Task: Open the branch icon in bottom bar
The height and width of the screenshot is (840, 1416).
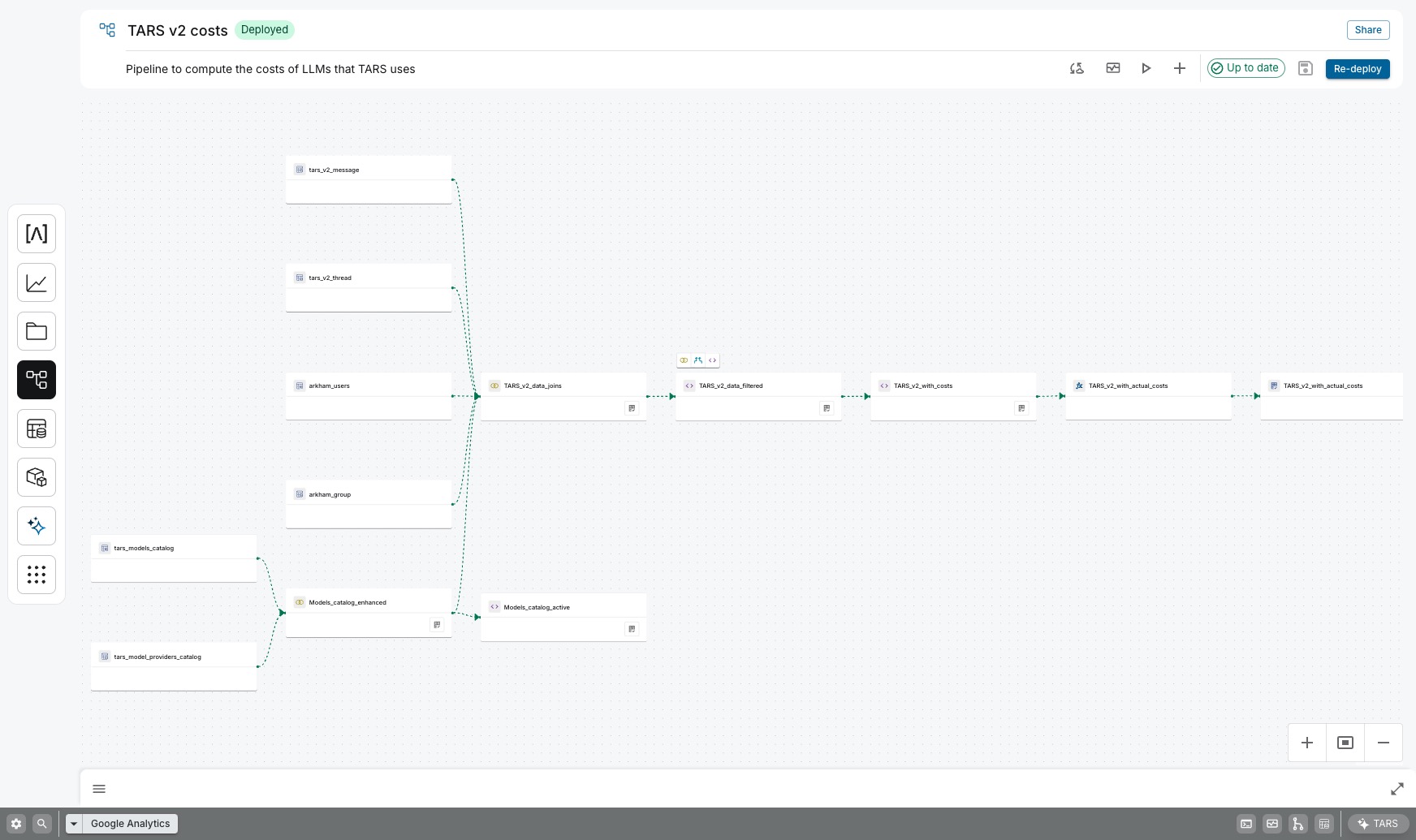Action: click(x=1298, y=824)
